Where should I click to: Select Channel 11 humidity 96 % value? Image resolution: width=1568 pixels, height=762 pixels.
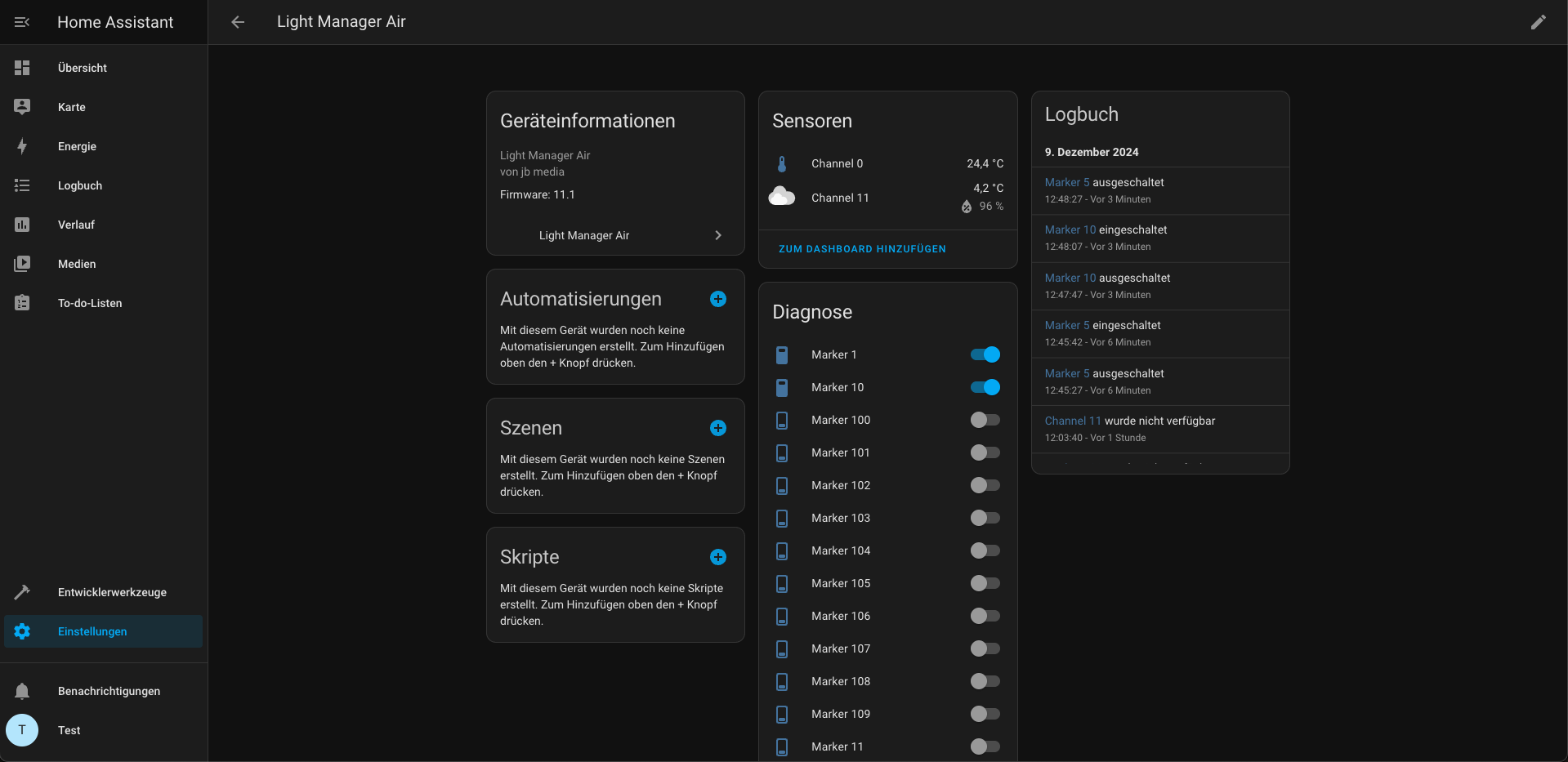click(x=991, y=206)
